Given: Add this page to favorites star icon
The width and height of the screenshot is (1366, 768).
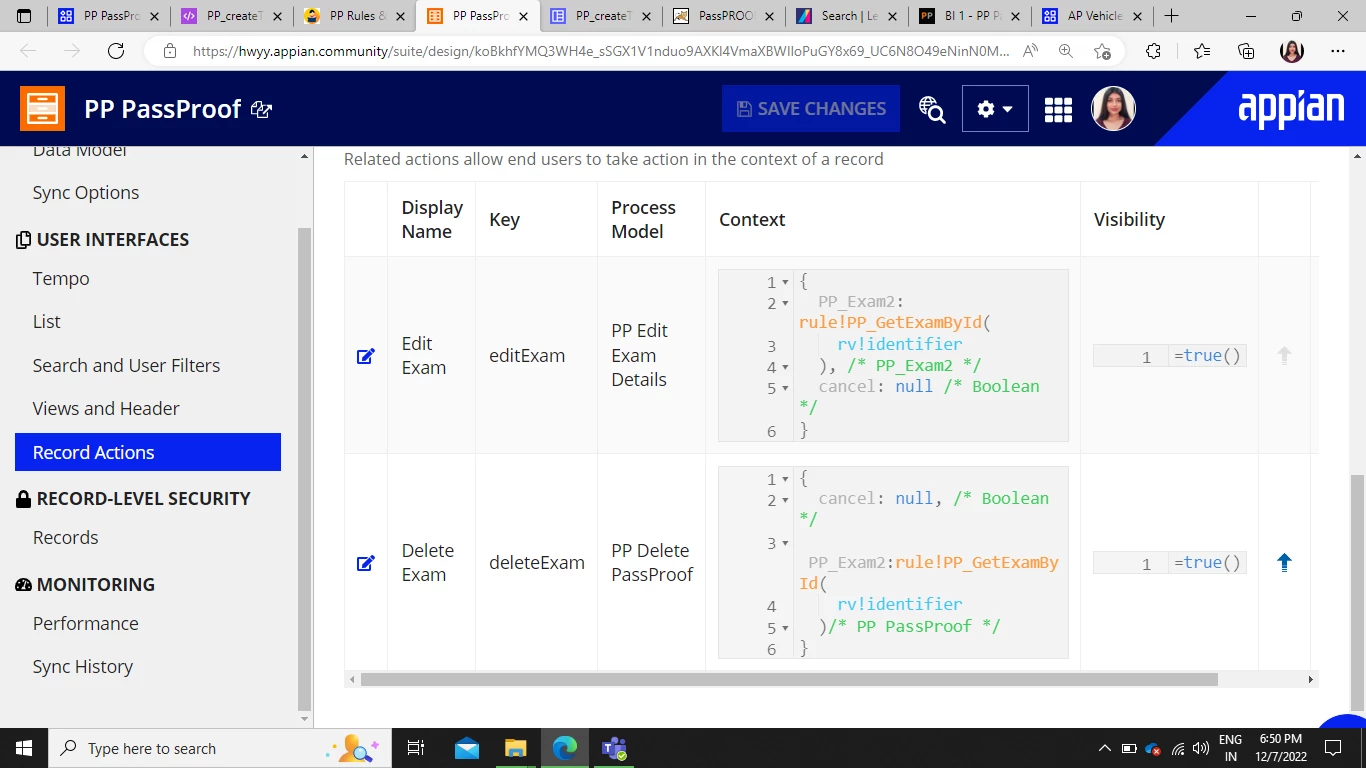Looking at the screenshot, I should tap(1102, 51).
